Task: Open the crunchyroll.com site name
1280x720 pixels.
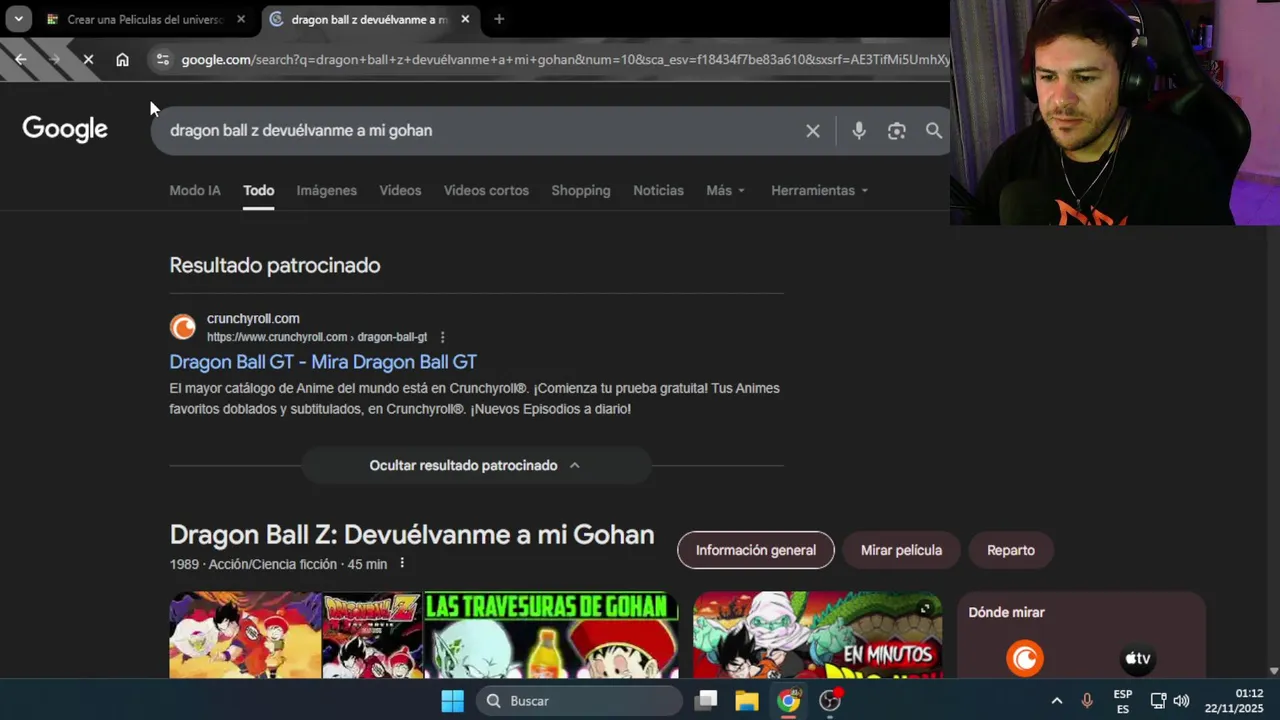Action: click(253, 319)
